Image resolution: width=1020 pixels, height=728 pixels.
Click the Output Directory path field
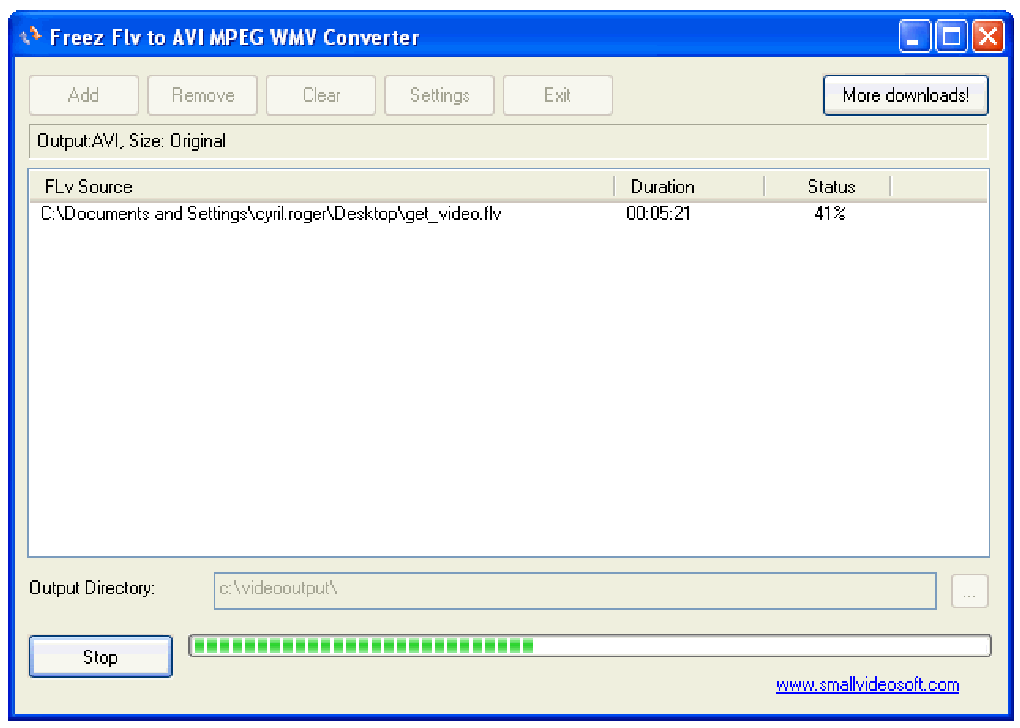575,591
